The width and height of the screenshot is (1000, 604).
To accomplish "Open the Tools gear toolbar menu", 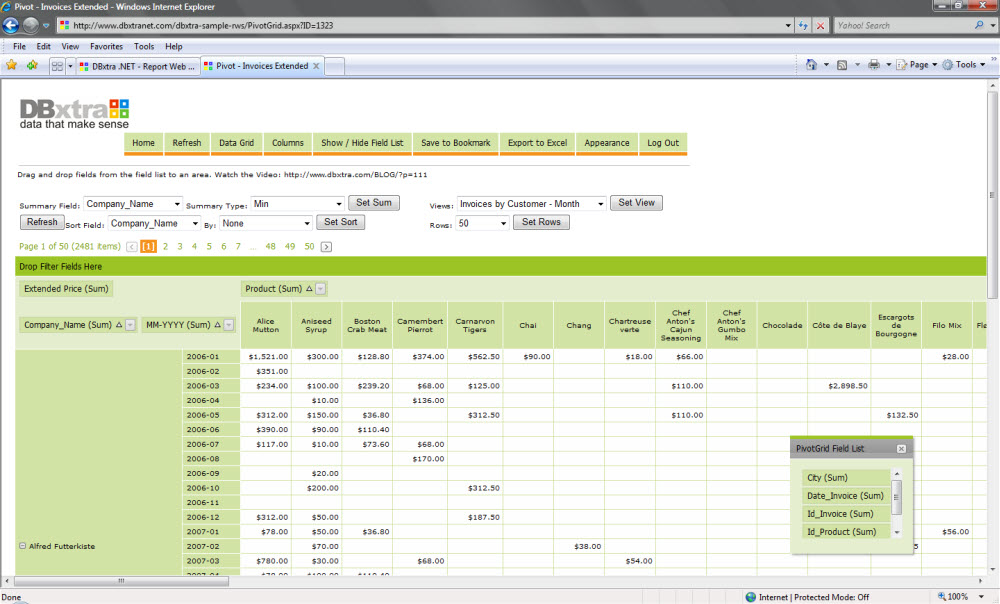I will pyautogui.click(x=964, y=64).
